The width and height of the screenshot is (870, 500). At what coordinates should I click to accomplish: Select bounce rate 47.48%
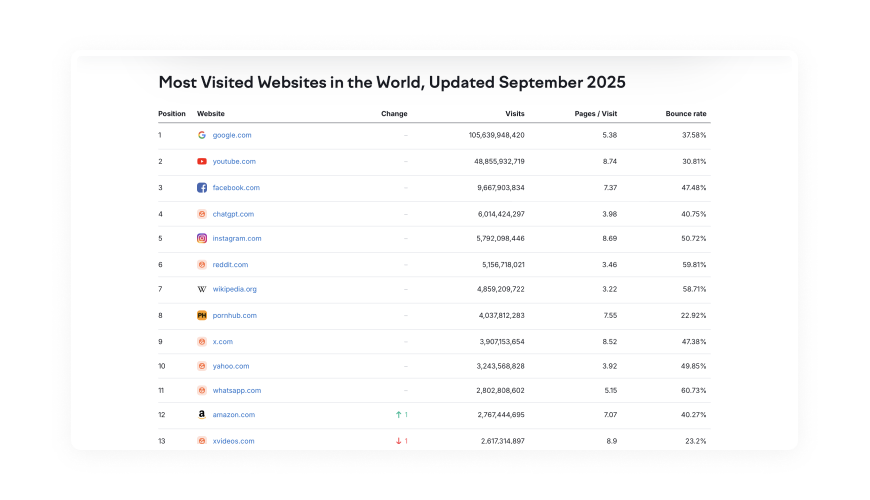(x=694, y=188)
